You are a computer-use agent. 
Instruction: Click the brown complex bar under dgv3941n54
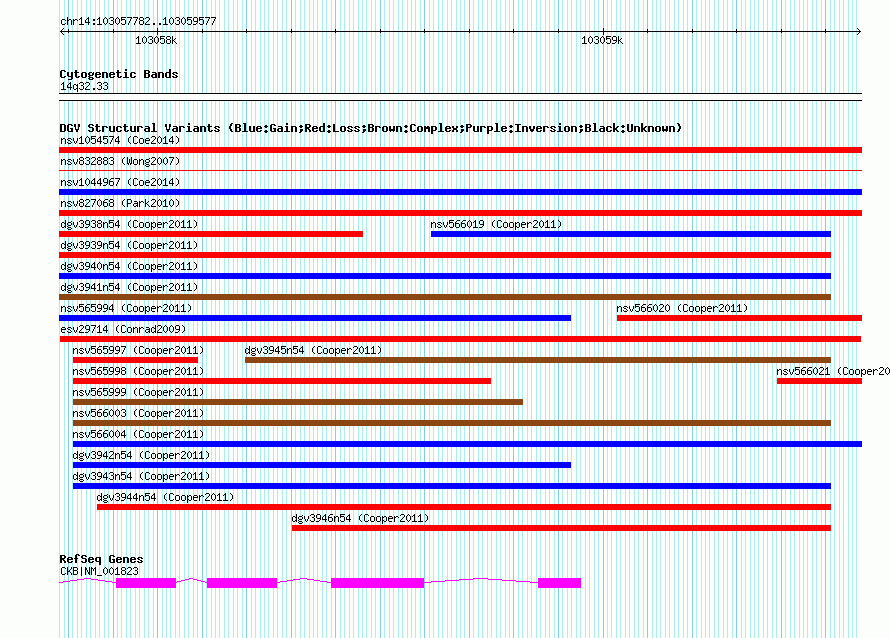445,297
